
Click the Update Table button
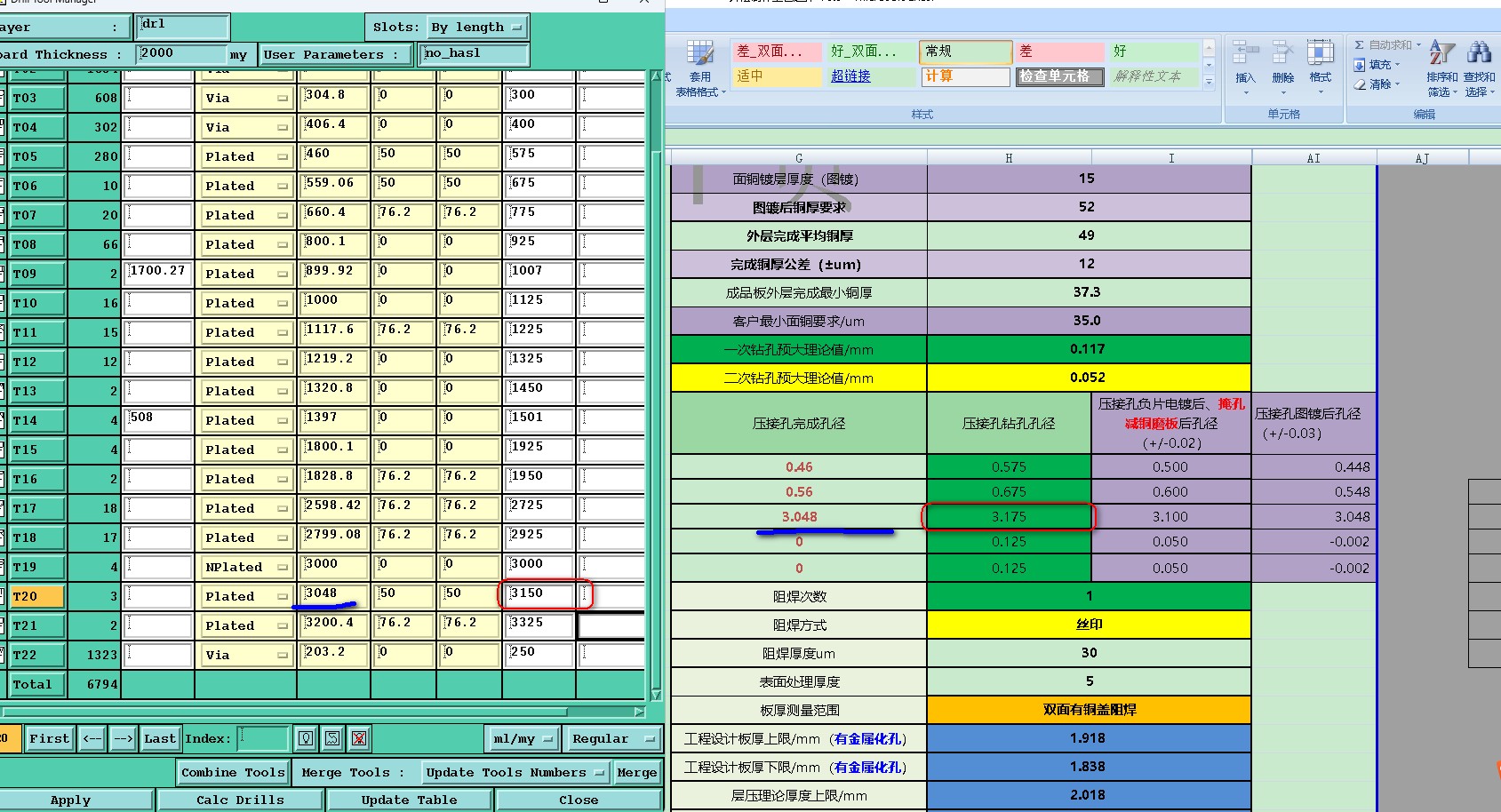point(410,800)
